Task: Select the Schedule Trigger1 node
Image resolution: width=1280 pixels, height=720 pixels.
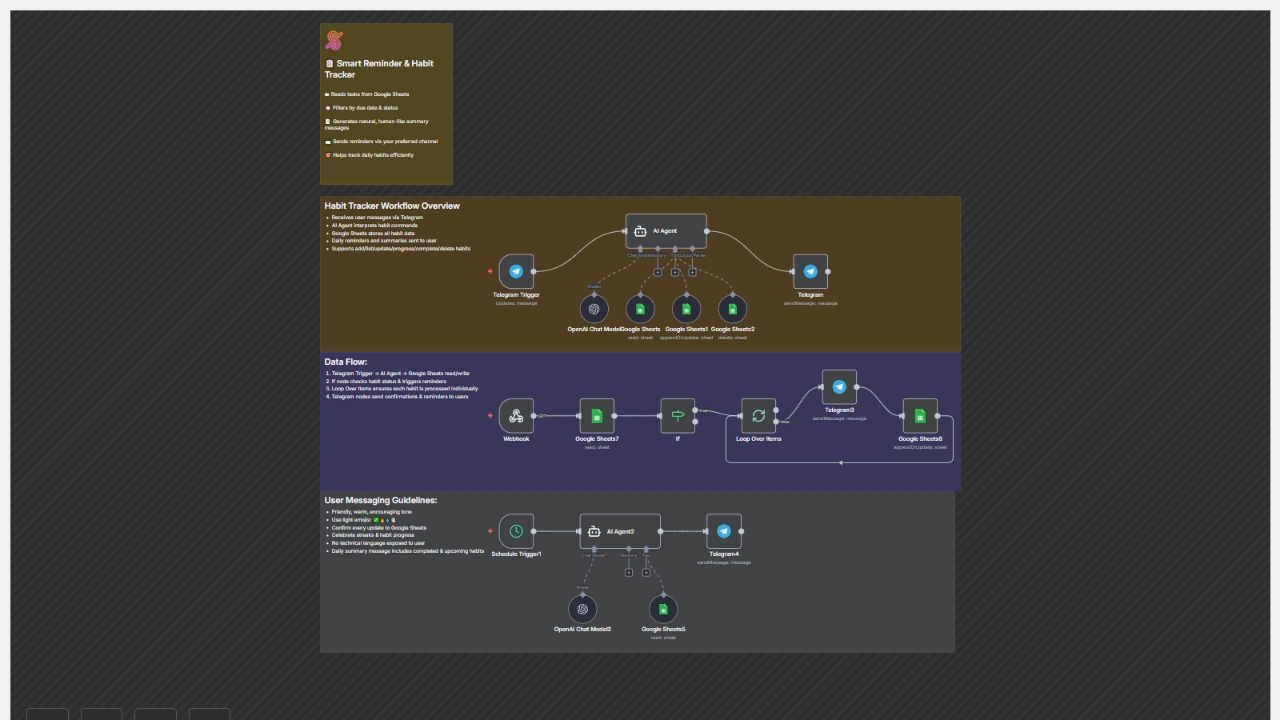Action: (x=516, y=531)
